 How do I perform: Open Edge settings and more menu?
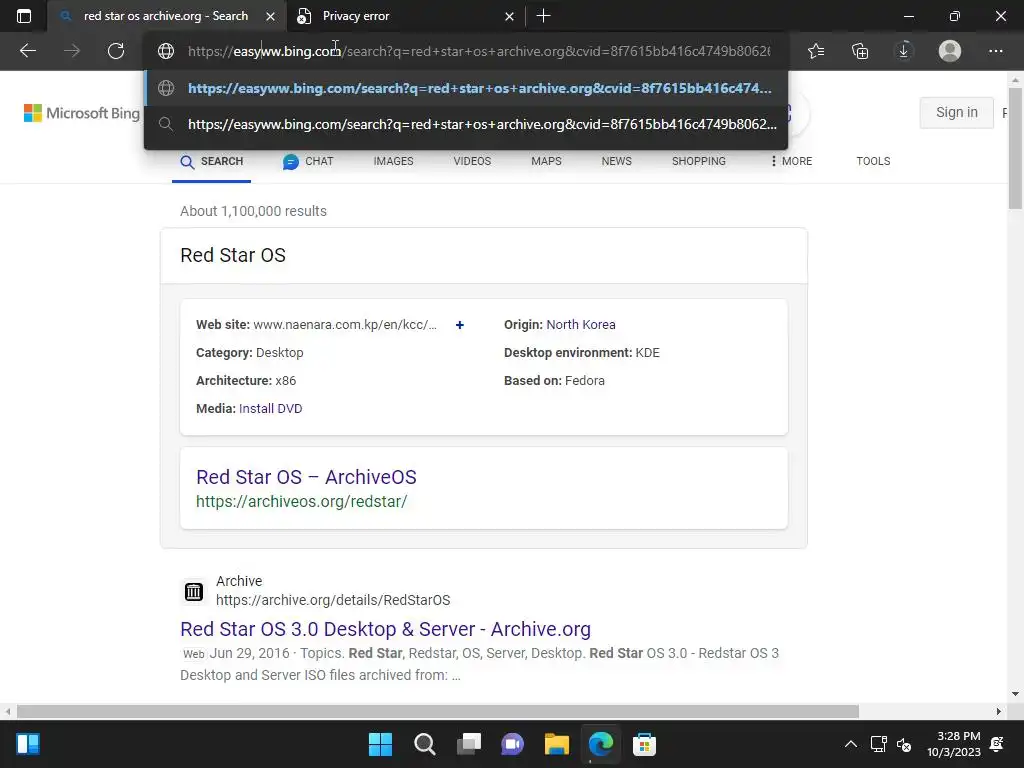995,51
